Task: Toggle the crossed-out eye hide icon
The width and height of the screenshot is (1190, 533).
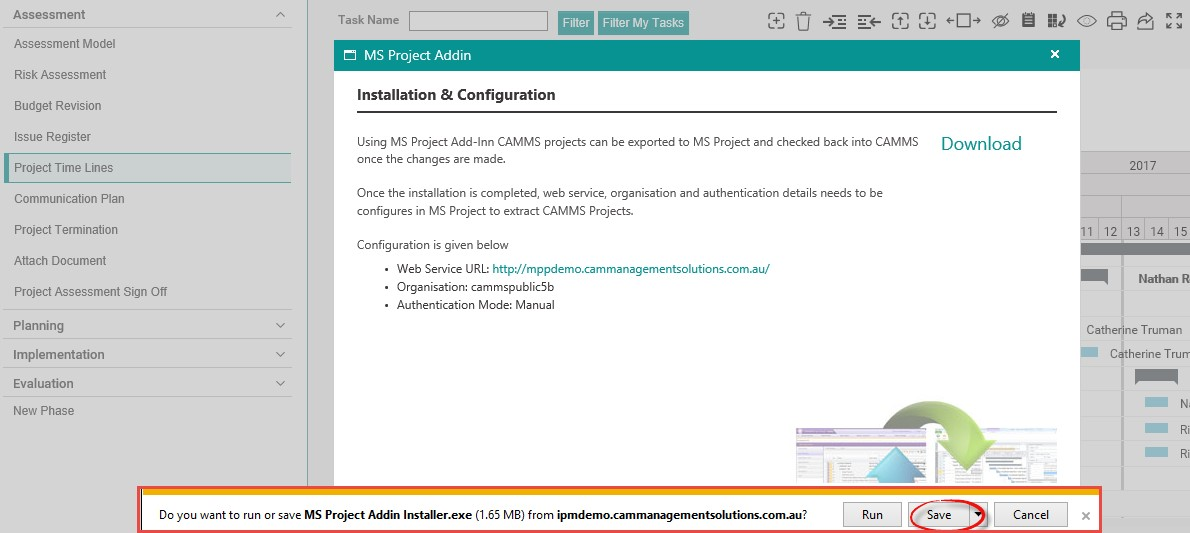Action: point(1000,21)
